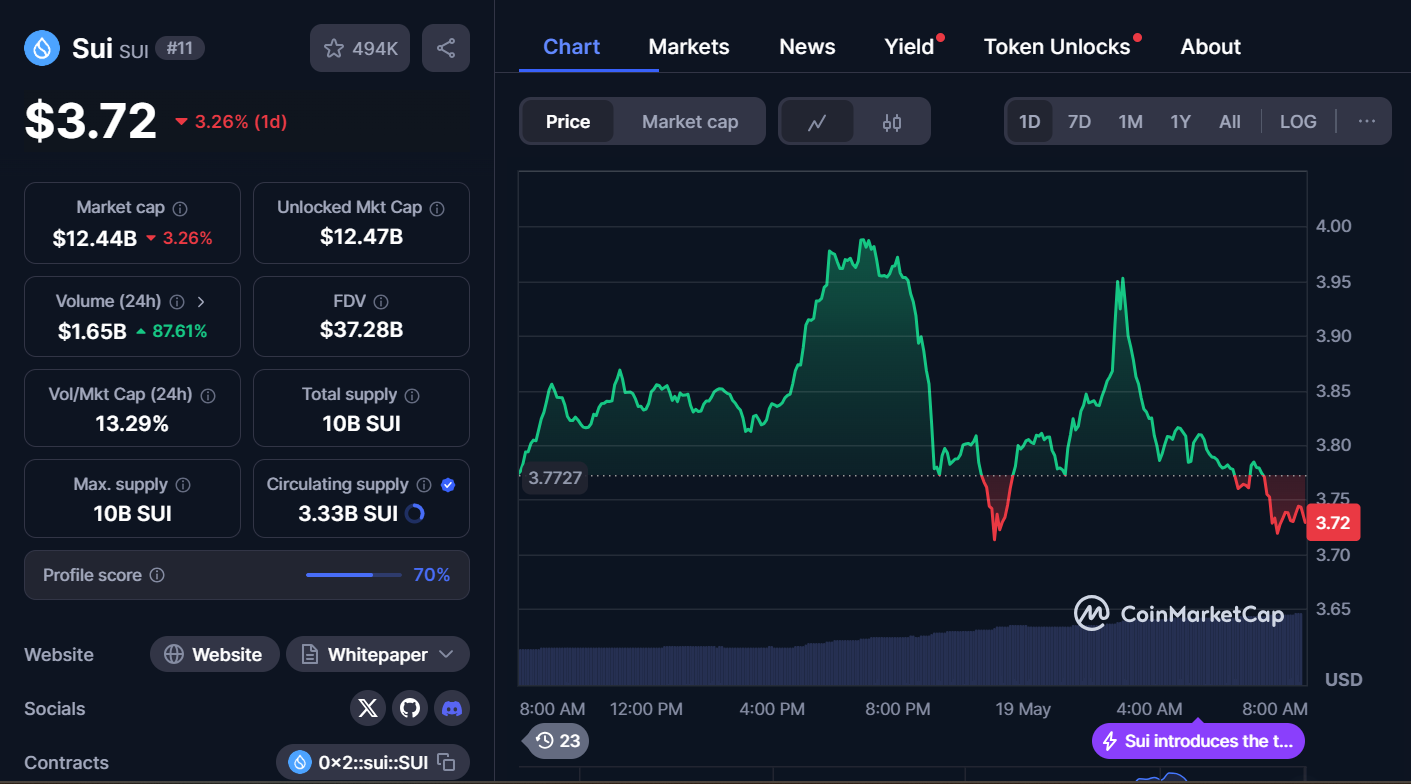The image size is (1411, 784).
Task: Open the chart more options ellipsis
Action: (1367, 122)
